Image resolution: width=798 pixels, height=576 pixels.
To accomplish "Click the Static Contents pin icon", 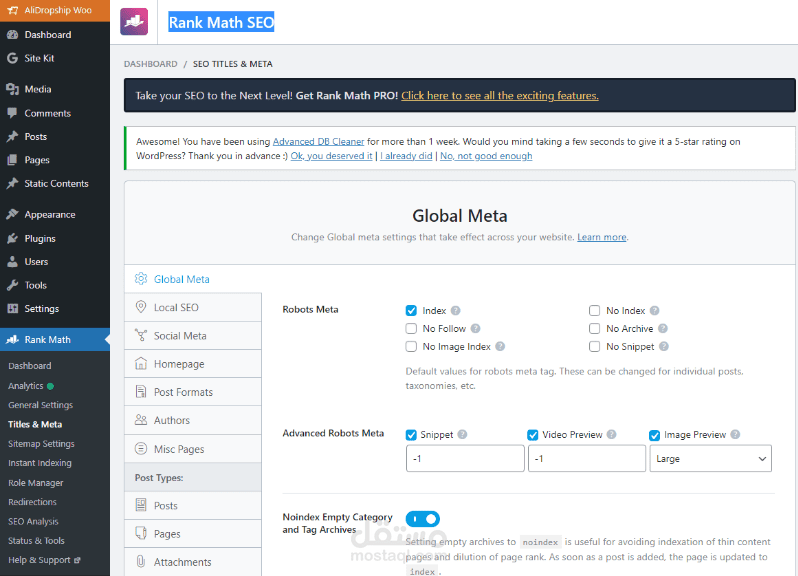I will pos(13,183).
